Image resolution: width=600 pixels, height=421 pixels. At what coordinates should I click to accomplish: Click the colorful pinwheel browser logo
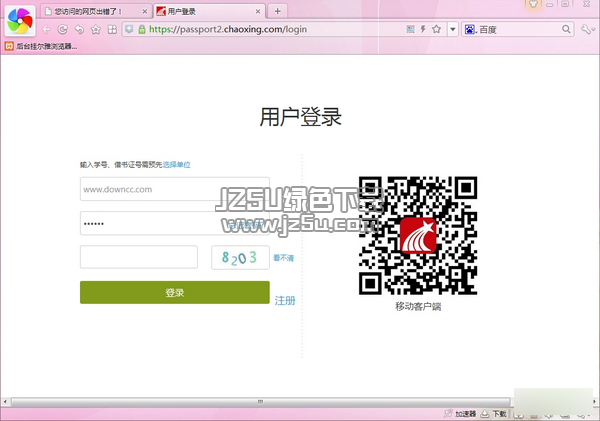point(20,21)
